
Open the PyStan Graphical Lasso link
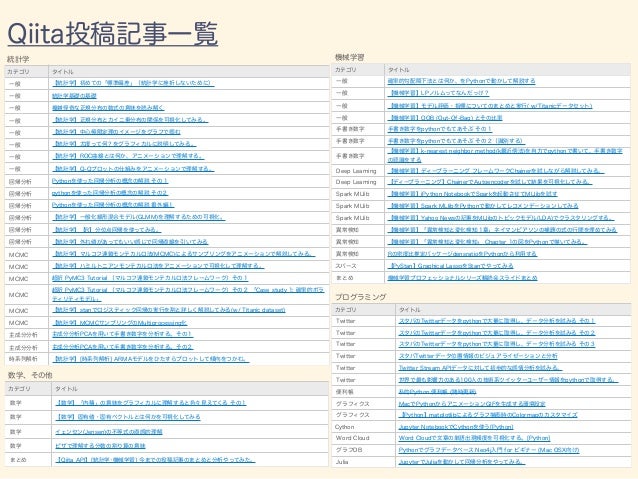click(450, 266)
